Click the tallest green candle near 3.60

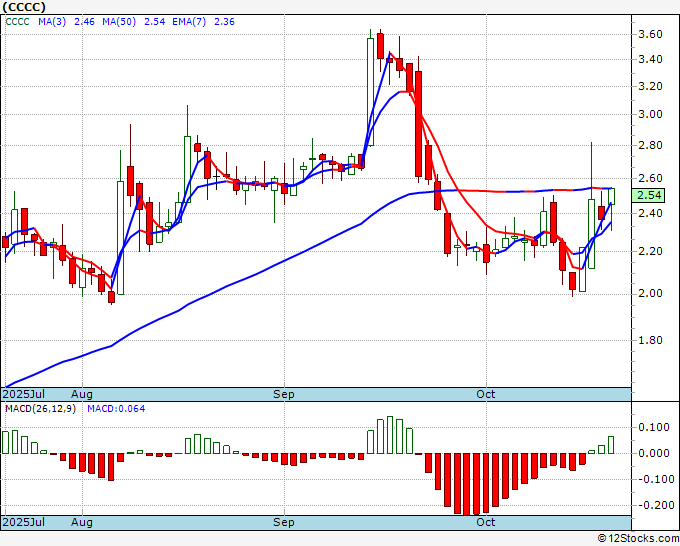point(370,92)
